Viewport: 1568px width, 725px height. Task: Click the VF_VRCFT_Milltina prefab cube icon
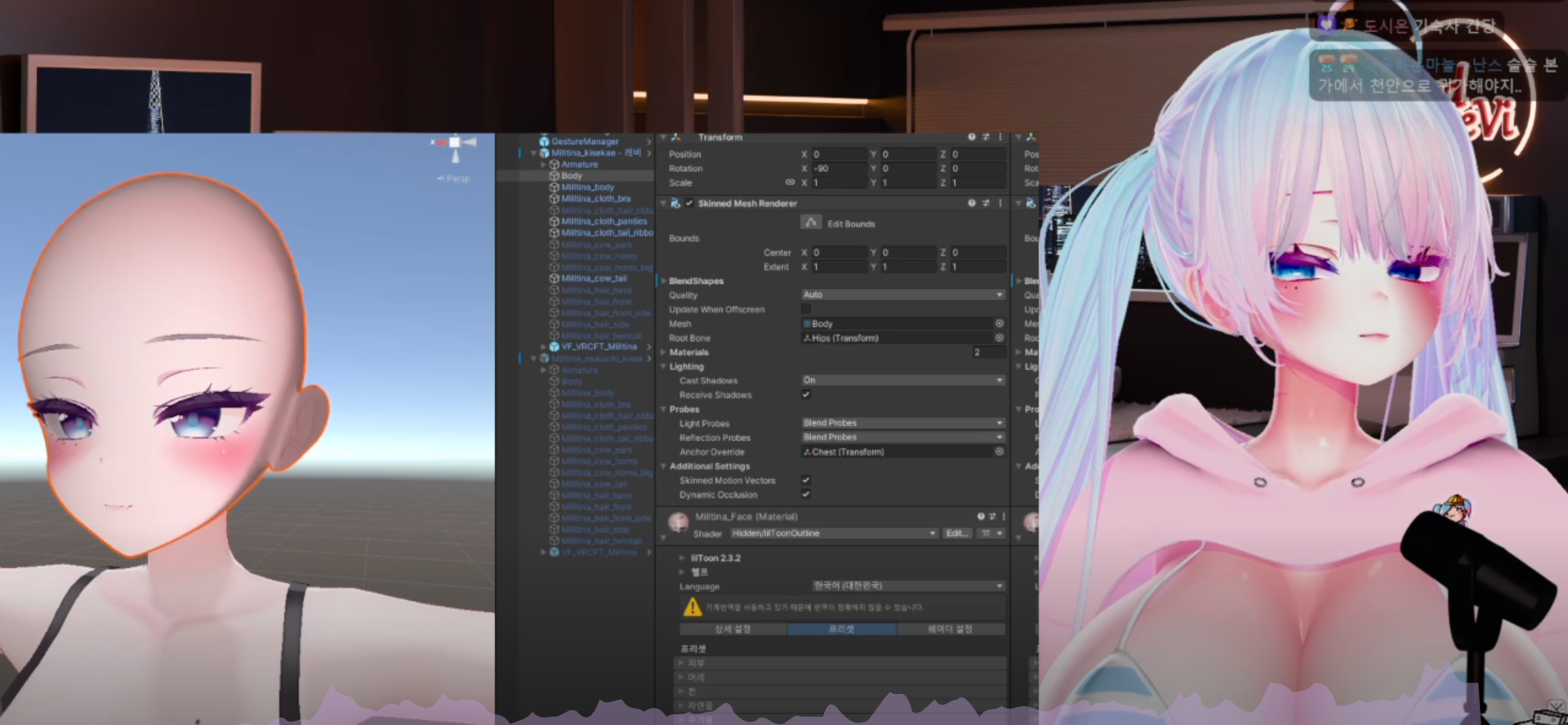pos(555,347)
